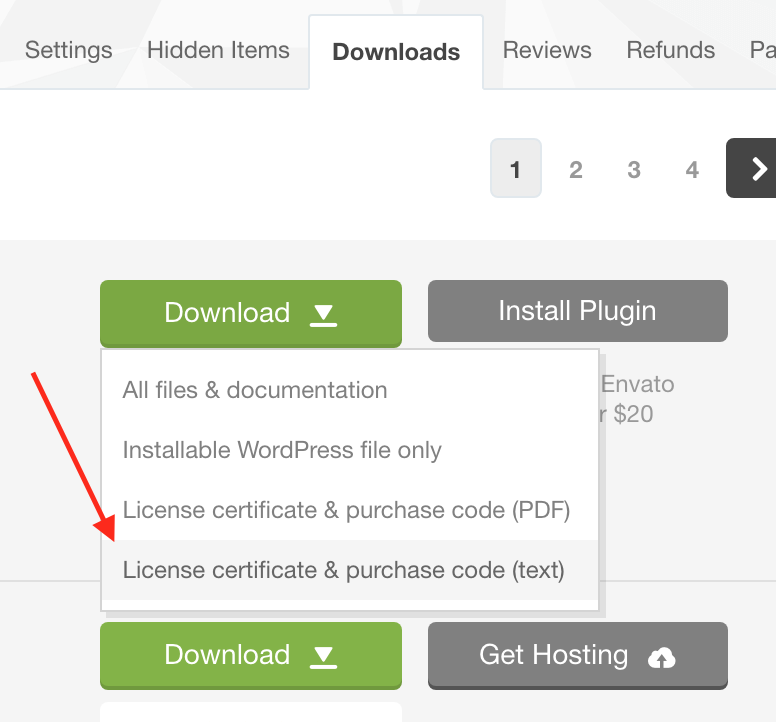
Task: Go to the Reviews tab
Action: pos(547,50)
